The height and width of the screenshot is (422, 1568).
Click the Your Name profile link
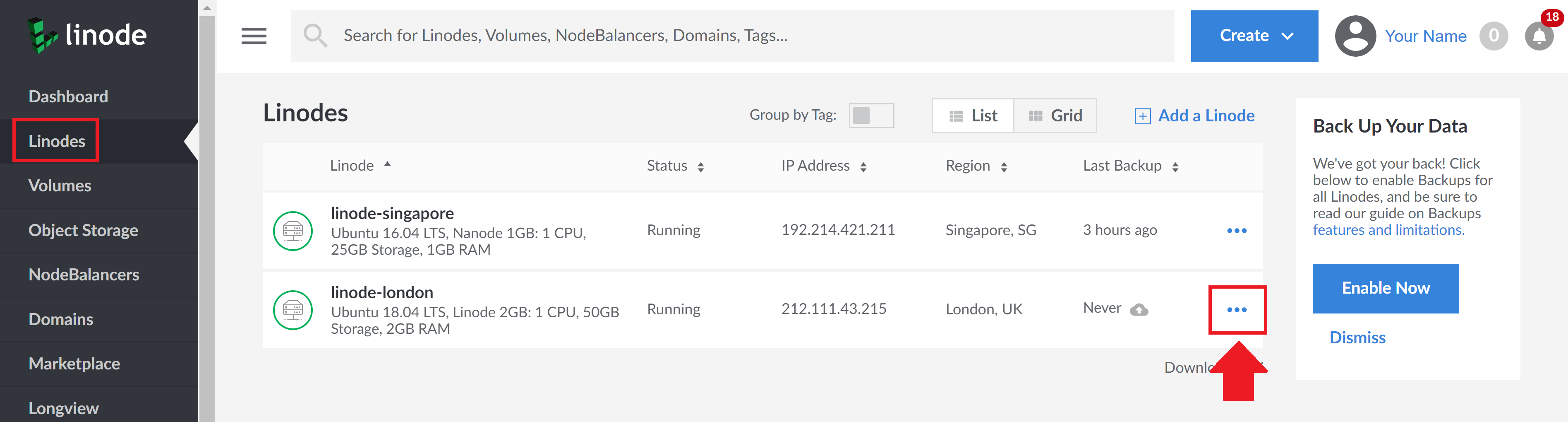(1425, 36)
